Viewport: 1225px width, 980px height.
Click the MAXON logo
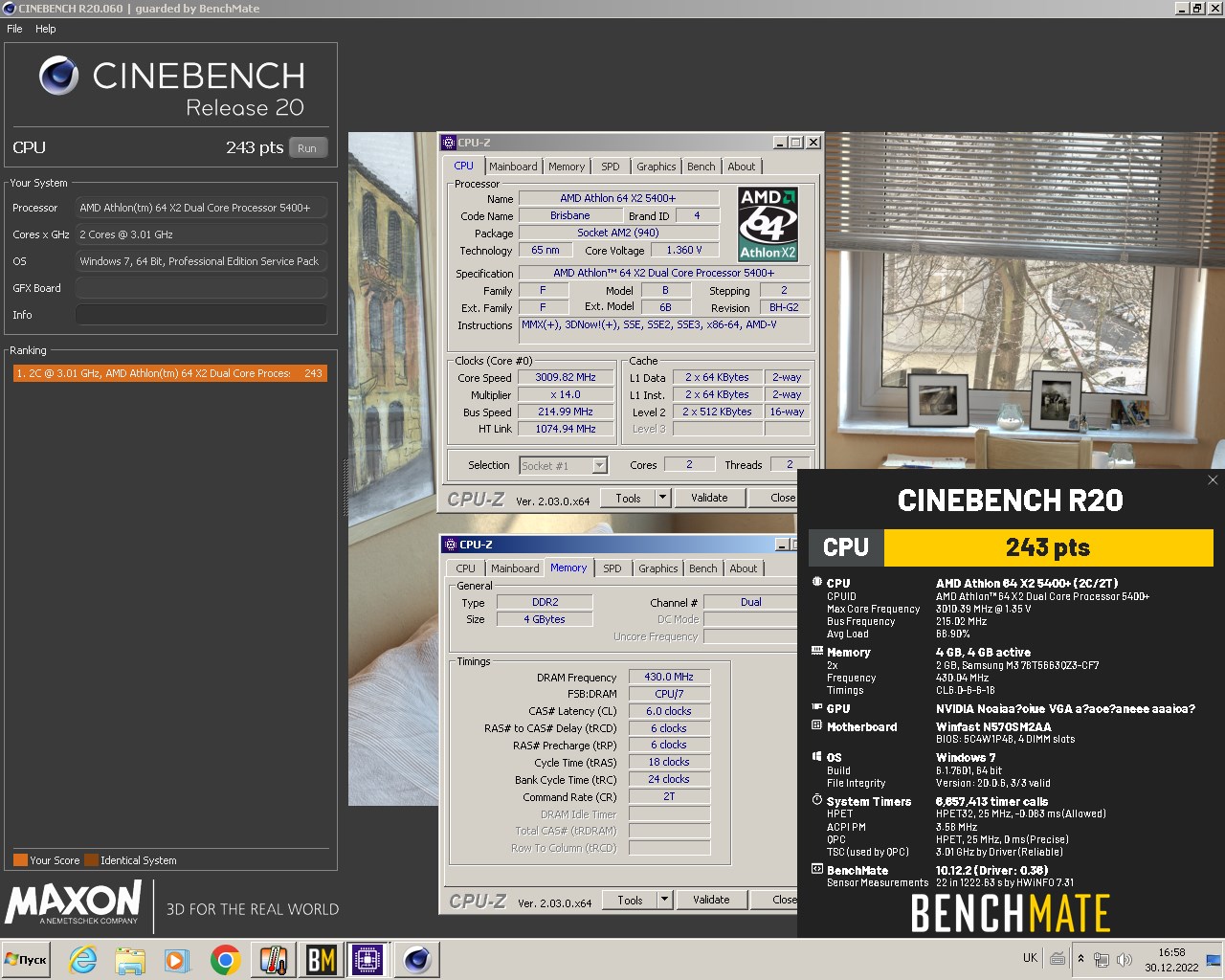(74, 903)
